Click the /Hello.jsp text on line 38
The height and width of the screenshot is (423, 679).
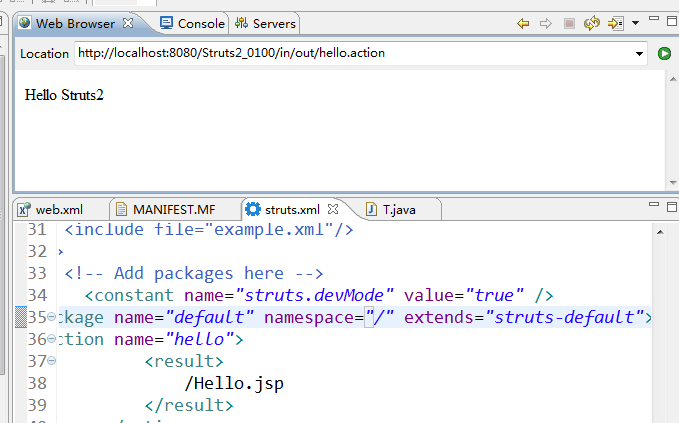pos(234,384)
